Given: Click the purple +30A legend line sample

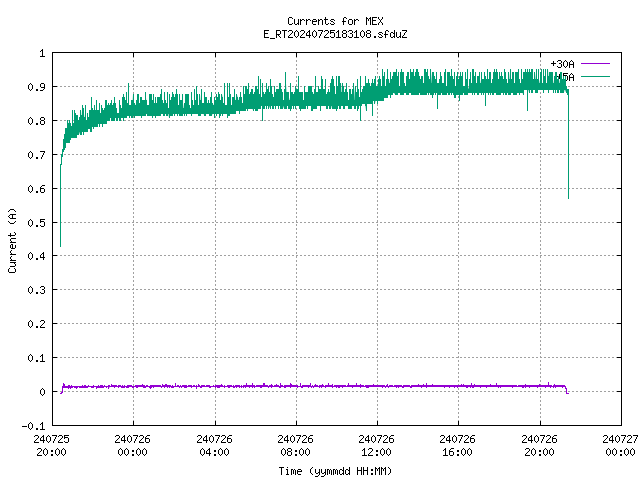Looking at the screenshot, I should click(595, 64).
